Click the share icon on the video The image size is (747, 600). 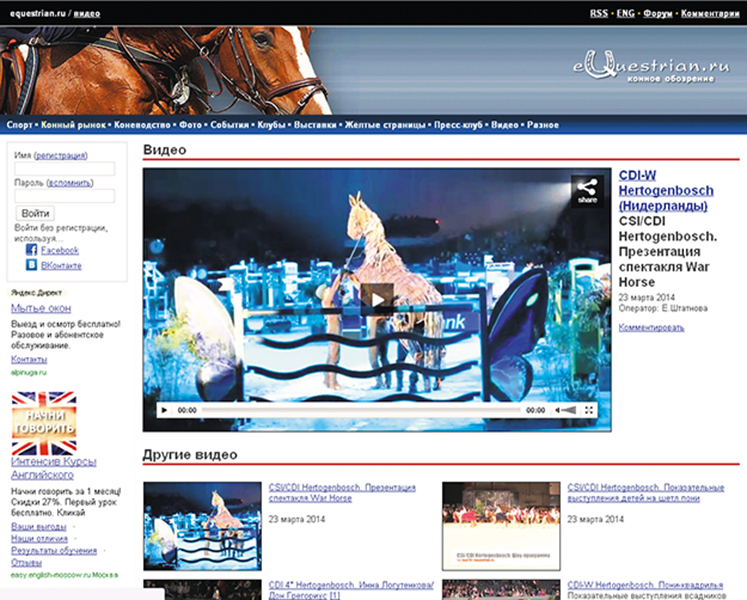point(587,192)
